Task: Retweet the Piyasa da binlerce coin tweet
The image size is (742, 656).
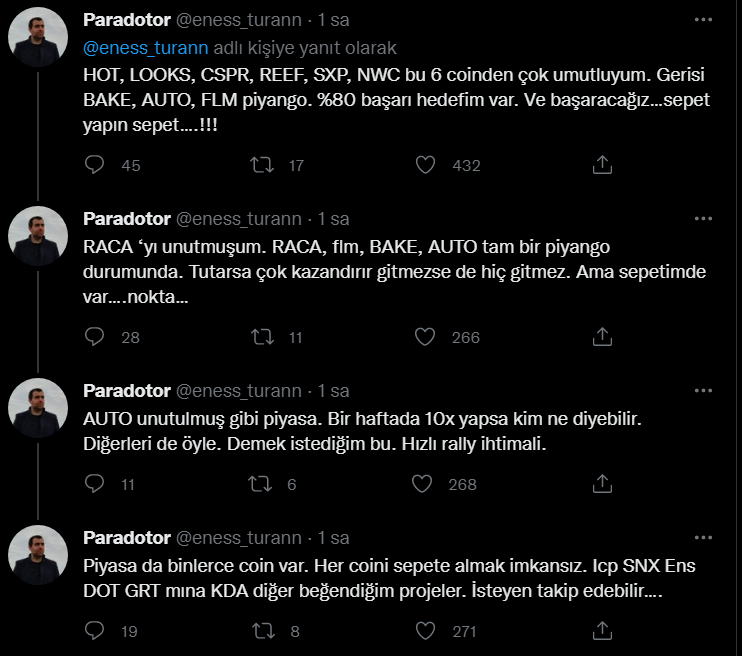Action: [x=262, y=631]
